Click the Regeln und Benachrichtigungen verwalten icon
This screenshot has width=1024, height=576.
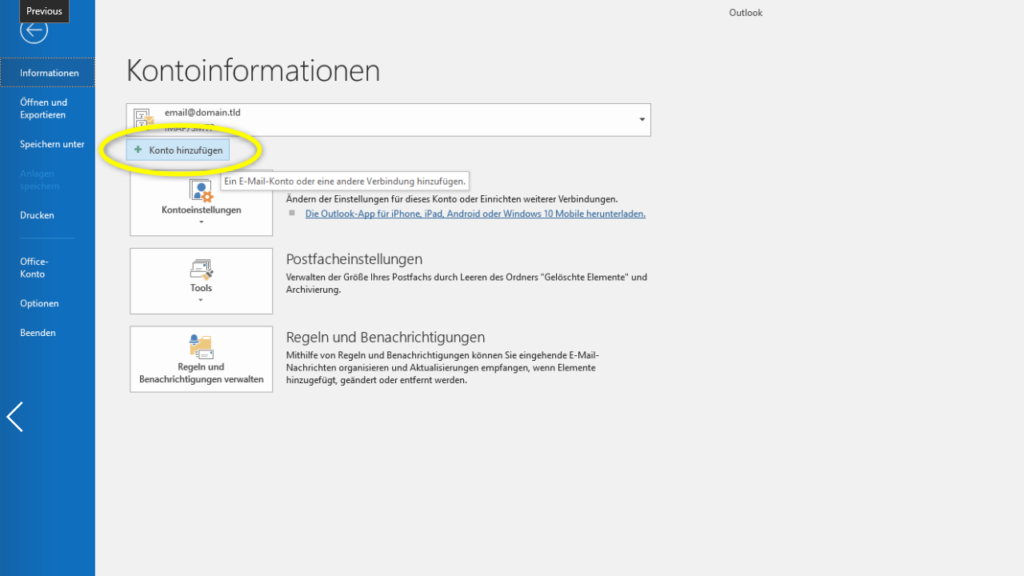click(x=200, y=345)
